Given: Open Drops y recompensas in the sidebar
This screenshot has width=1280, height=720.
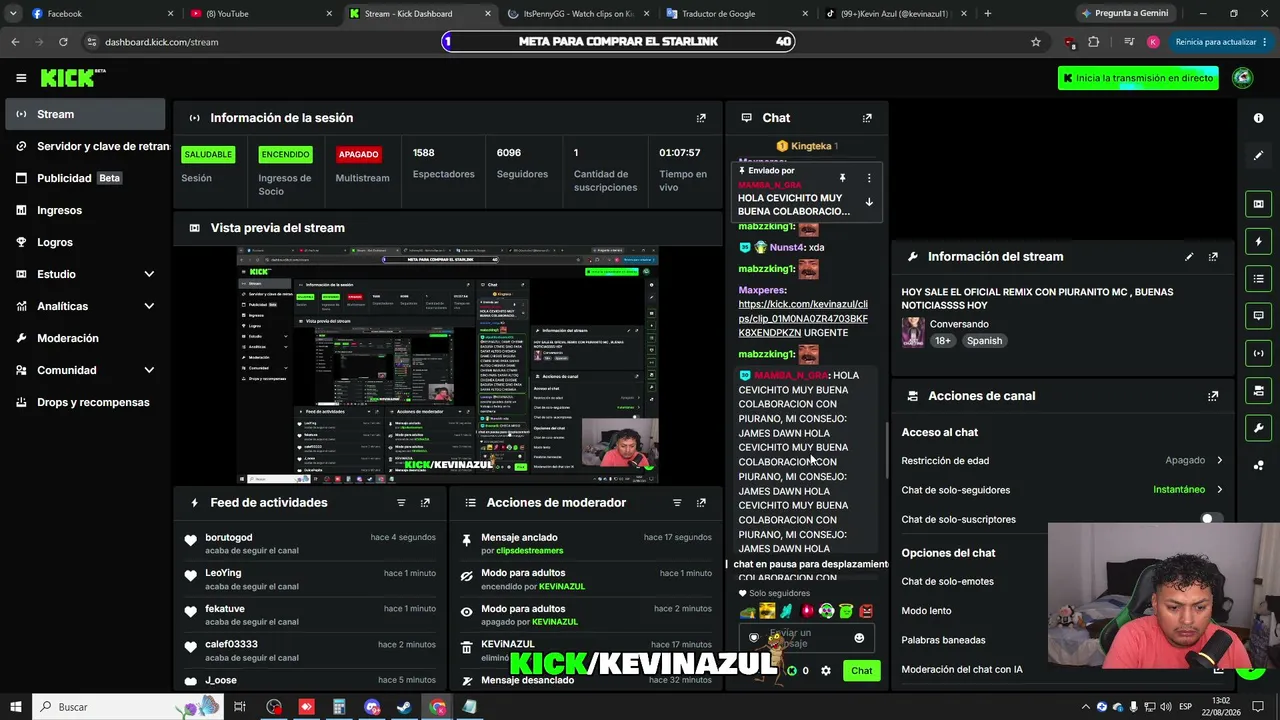Looking at the screenshot, I should 85,402.
